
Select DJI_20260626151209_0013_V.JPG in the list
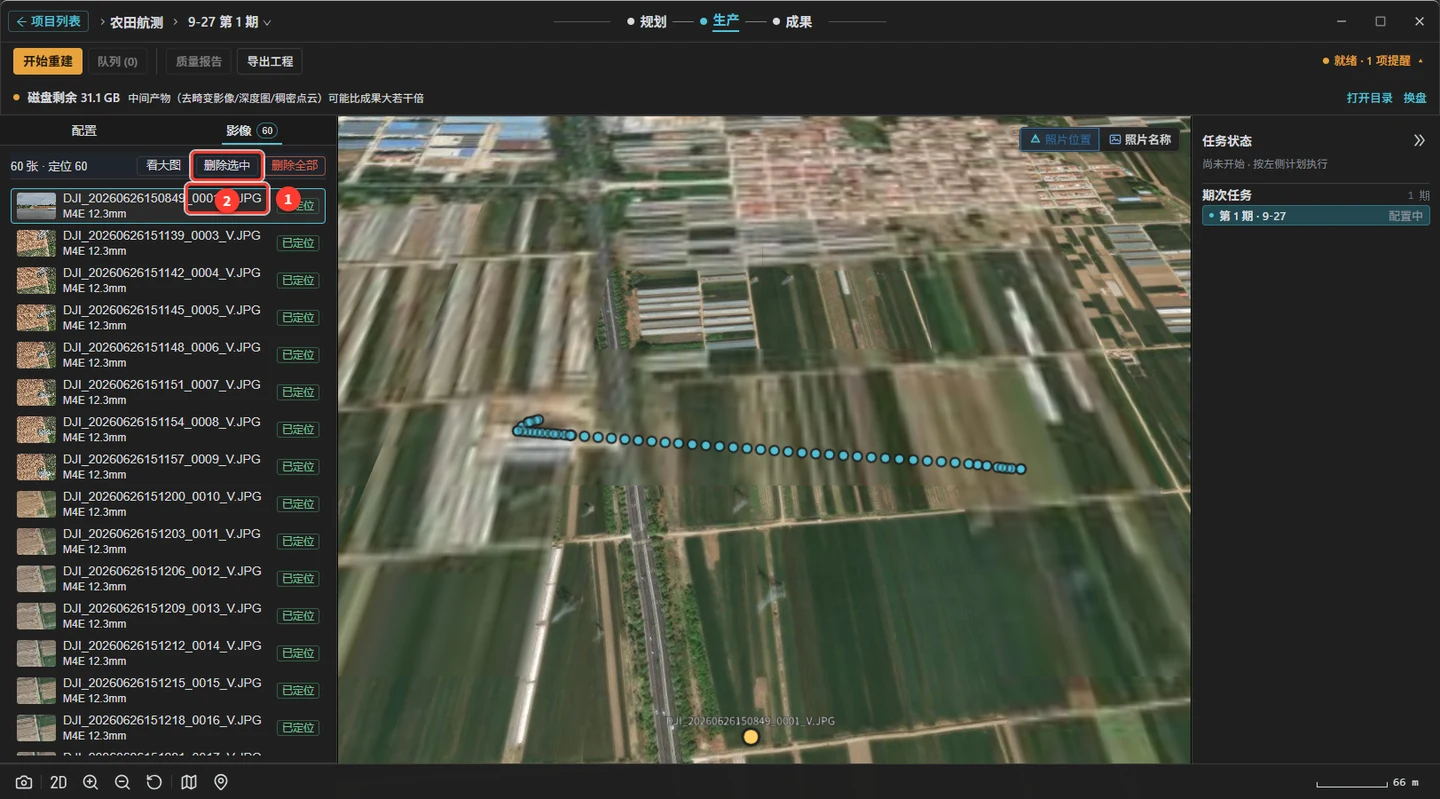click(x=168, y=616)
